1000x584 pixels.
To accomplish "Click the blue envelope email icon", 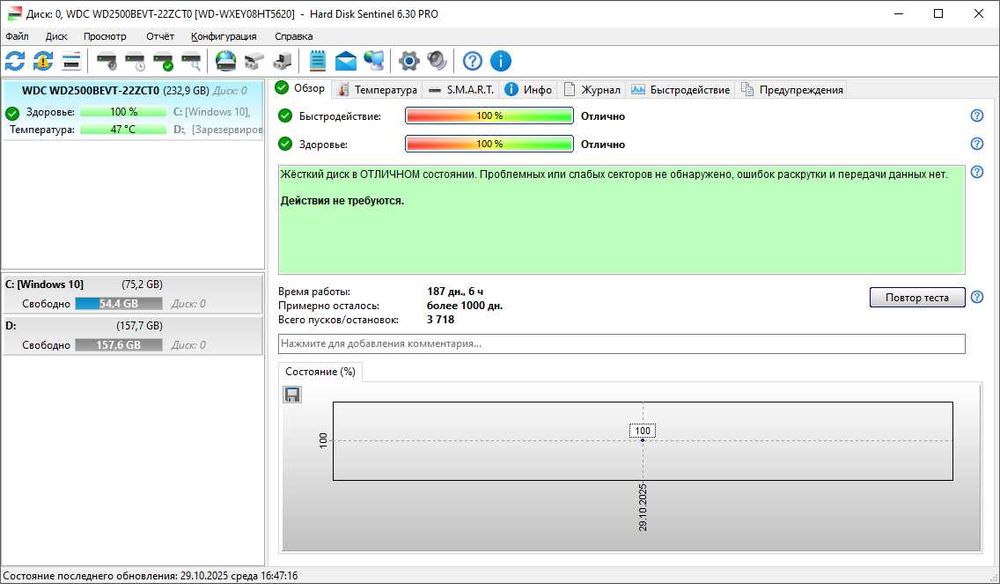I will (346, 61).
